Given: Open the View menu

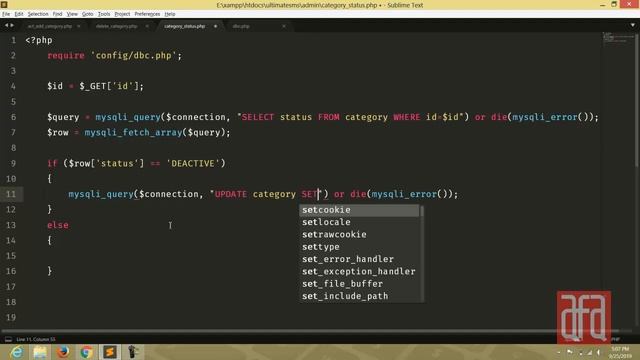Looking at the screenshot, I should (x=72, y=14).
